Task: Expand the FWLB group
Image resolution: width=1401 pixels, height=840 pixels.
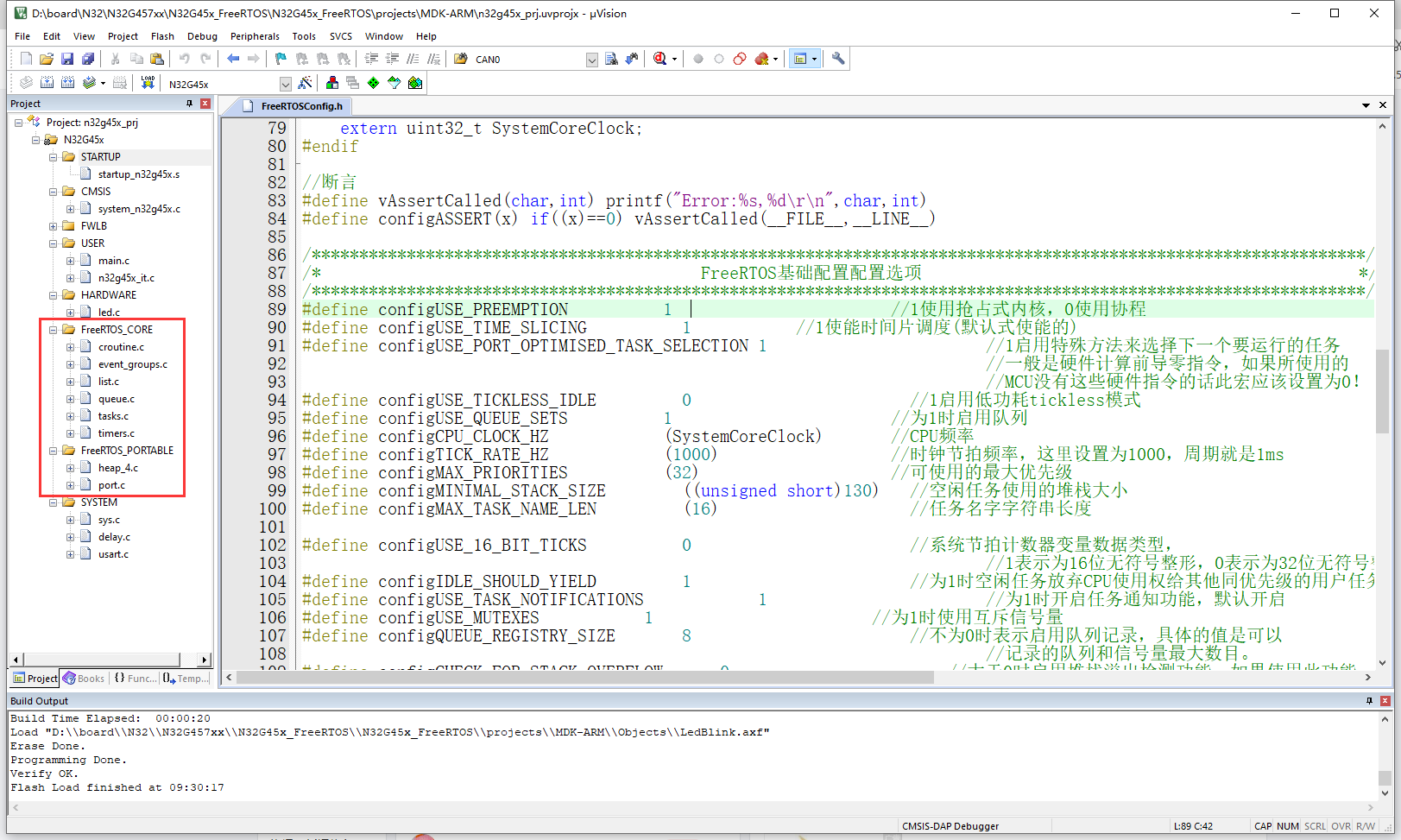Action: (53, 226)
